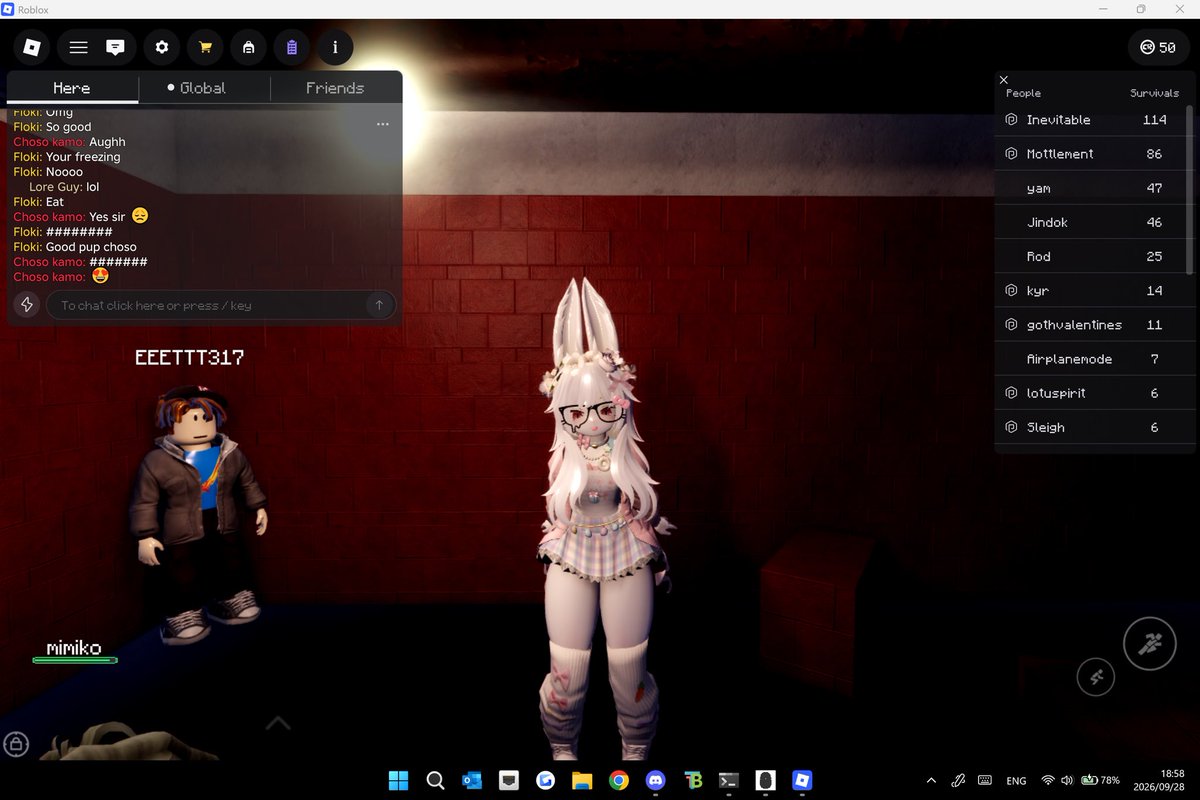The image size is (1200, 800).
Task: Switch to the Global chat tab
Action: pyautogui.click(x=203, y=88)
